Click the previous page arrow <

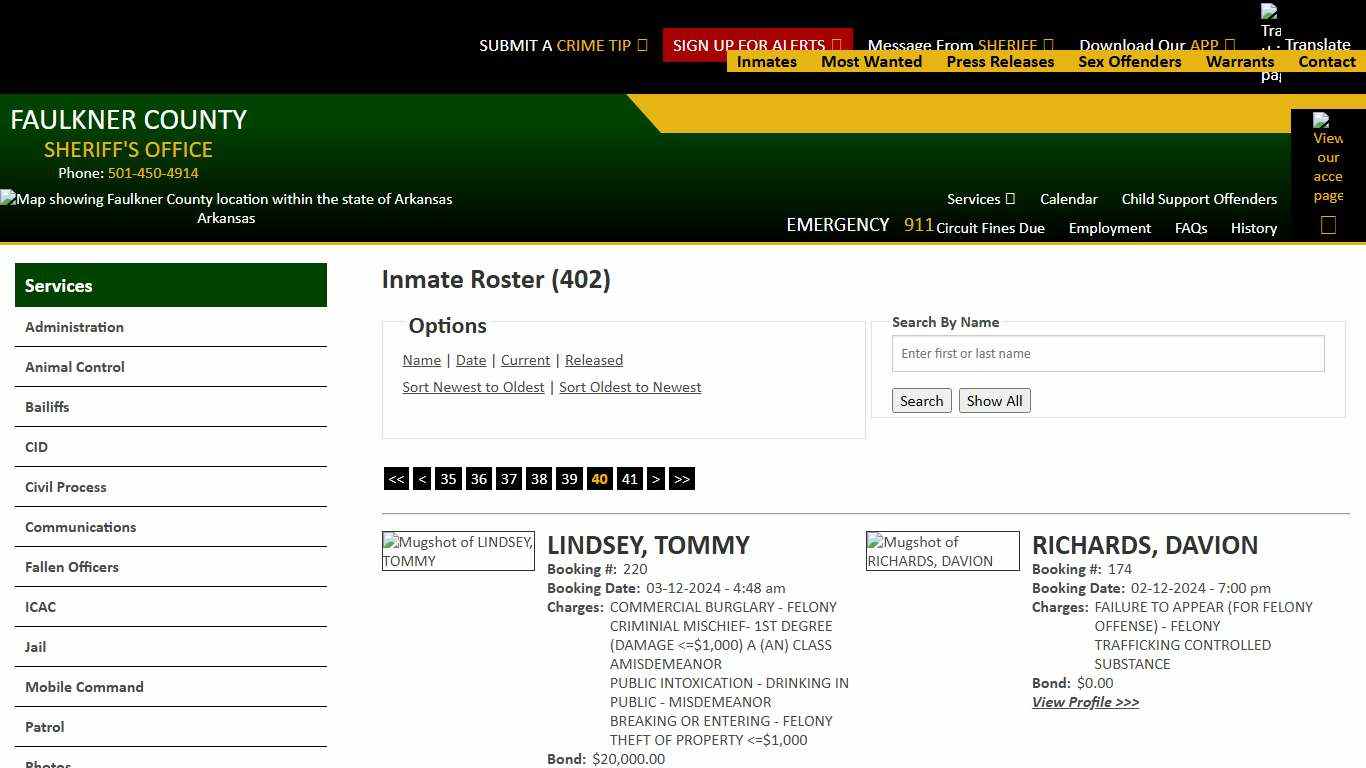tap(422, 479)
